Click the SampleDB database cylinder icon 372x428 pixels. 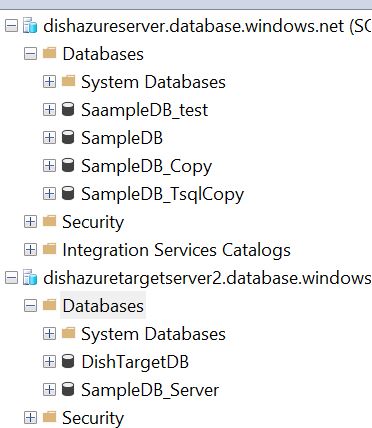tap(68, 138)
